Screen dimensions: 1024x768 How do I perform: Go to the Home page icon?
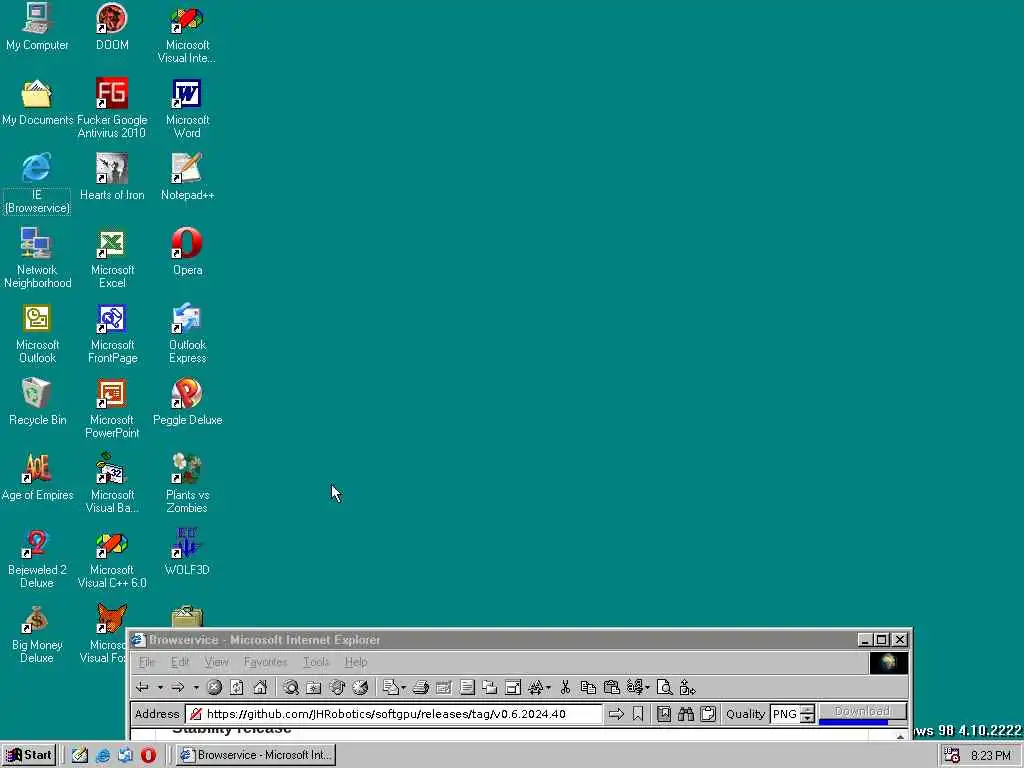[260, 687]
